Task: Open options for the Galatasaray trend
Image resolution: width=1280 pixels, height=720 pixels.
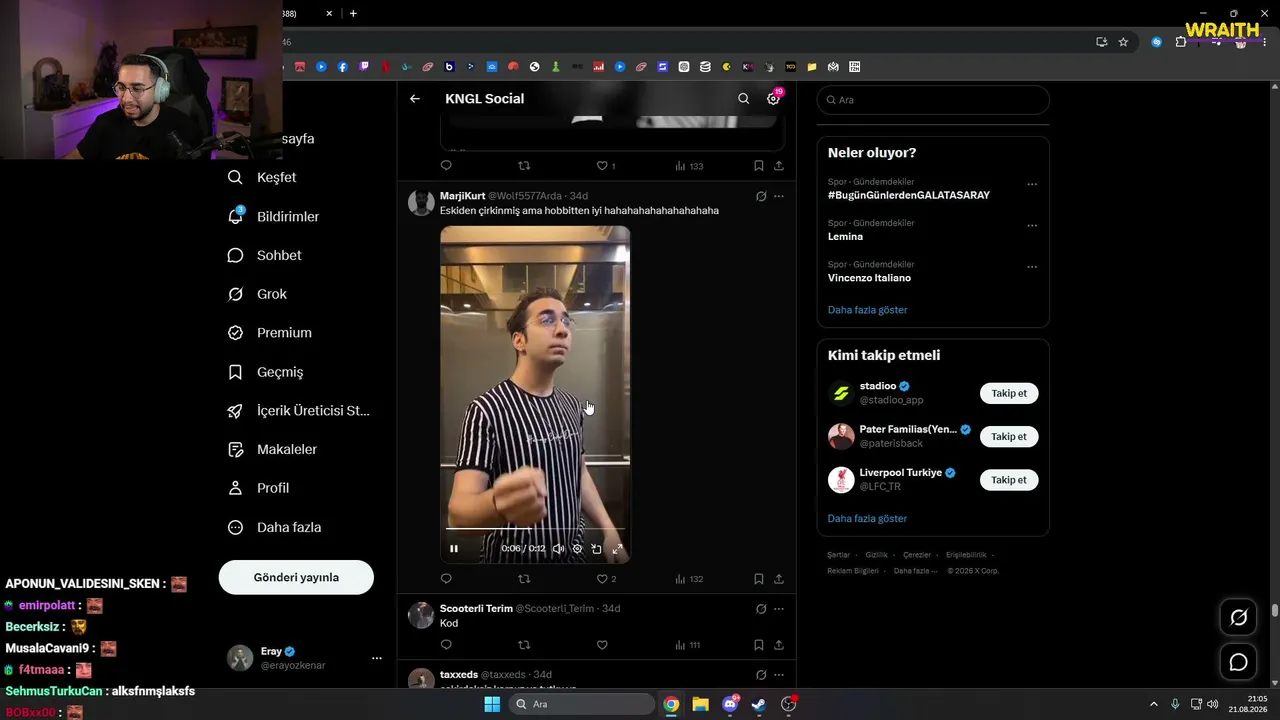Action: (1032, 184)
